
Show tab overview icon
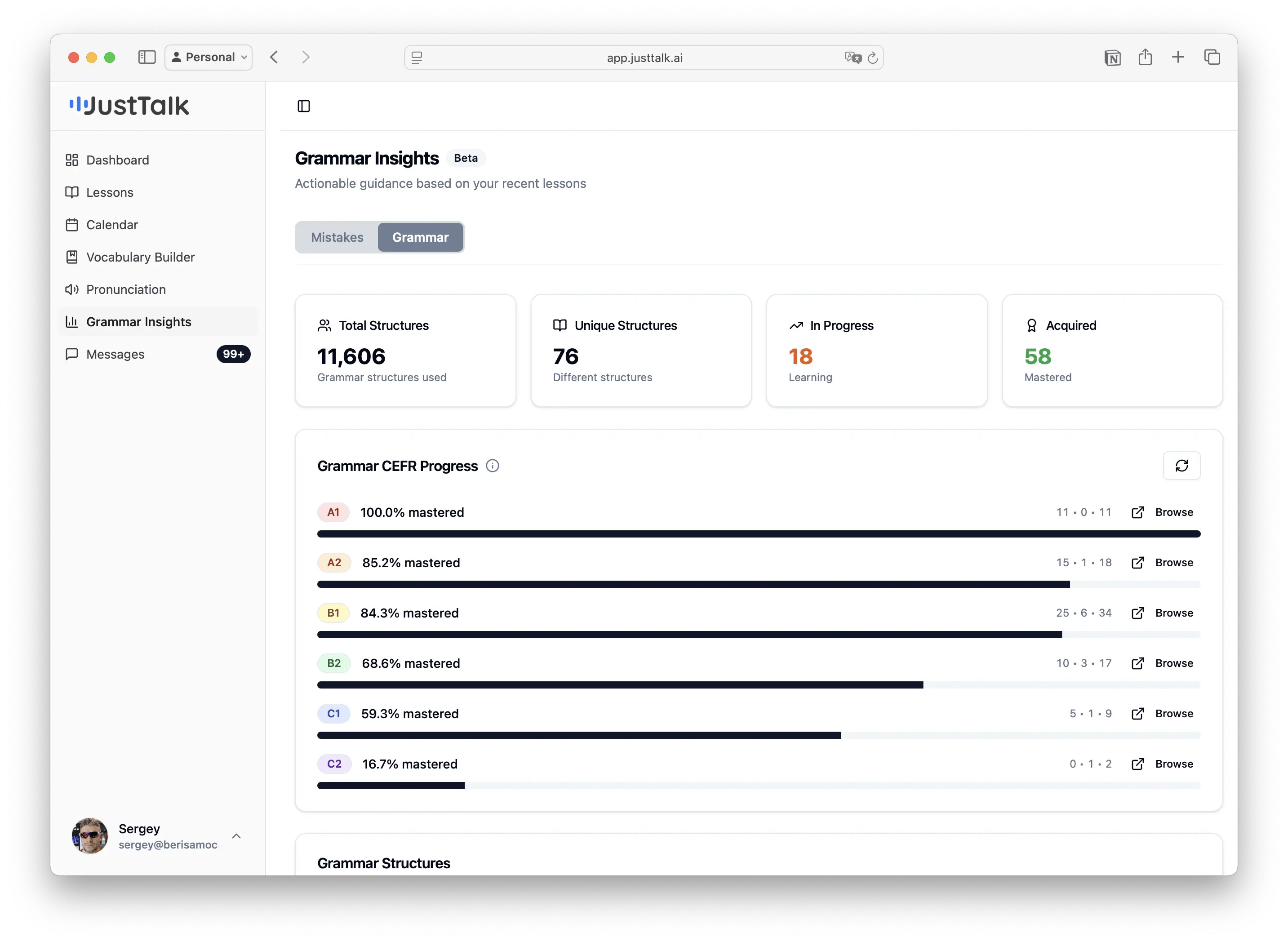coord(1212,57)
